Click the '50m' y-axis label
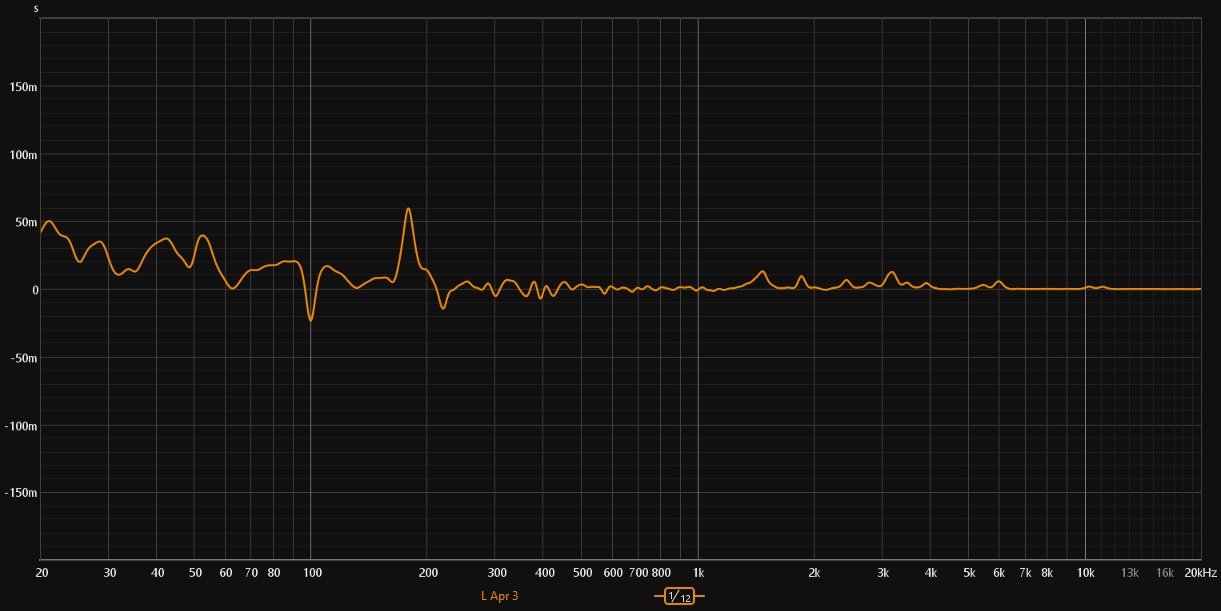 26,222
